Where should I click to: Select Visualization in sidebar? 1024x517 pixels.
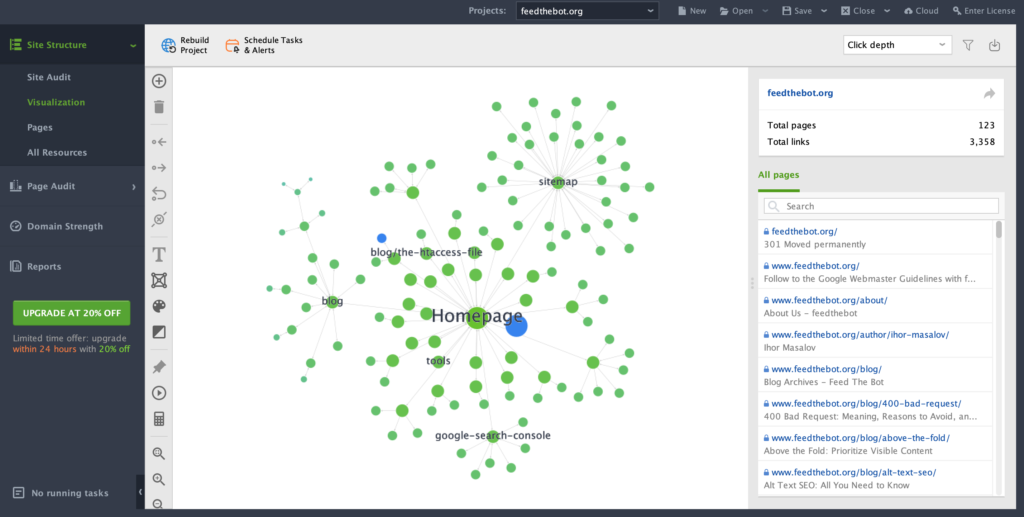(56, 102)
